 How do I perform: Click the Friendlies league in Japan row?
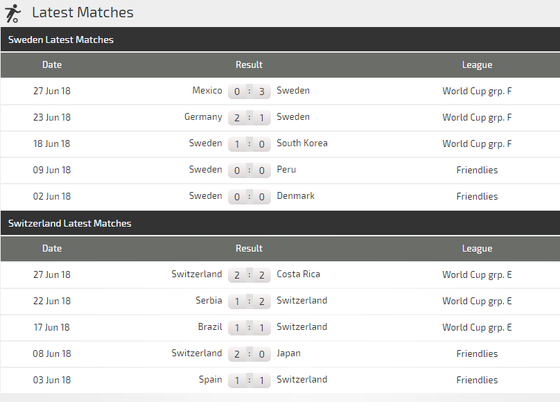(477, 354)
